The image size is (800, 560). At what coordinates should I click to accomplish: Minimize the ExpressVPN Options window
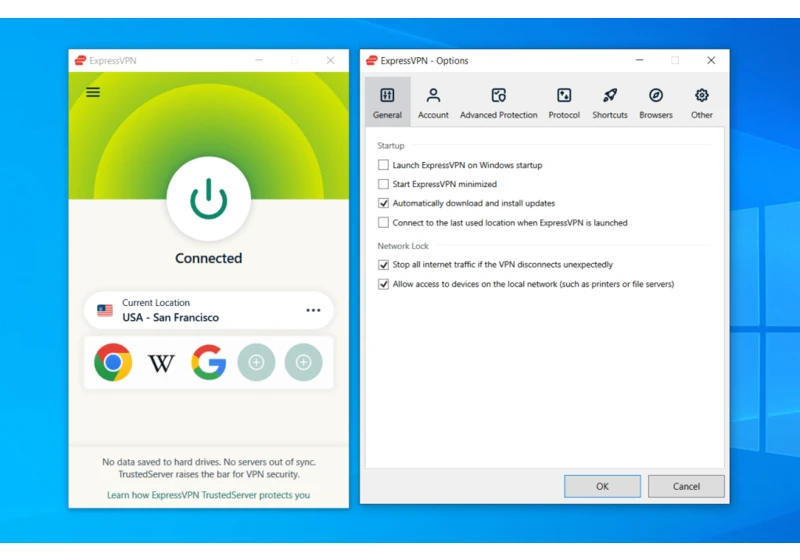639,60
